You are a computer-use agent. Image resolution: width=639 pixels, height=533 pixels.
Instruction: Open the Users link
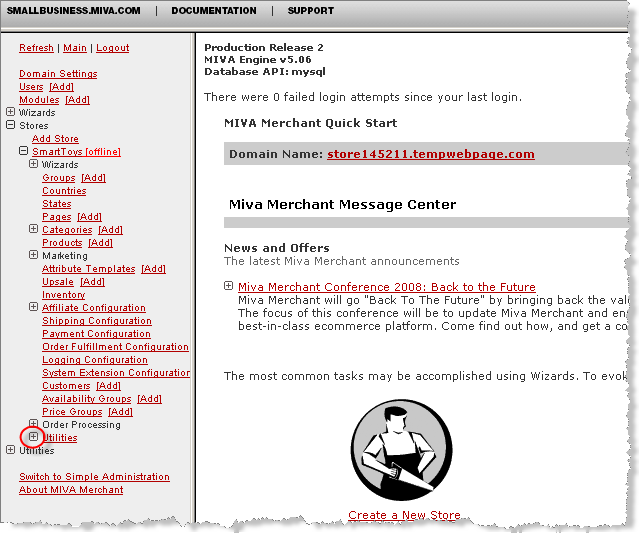click(31, 87)
